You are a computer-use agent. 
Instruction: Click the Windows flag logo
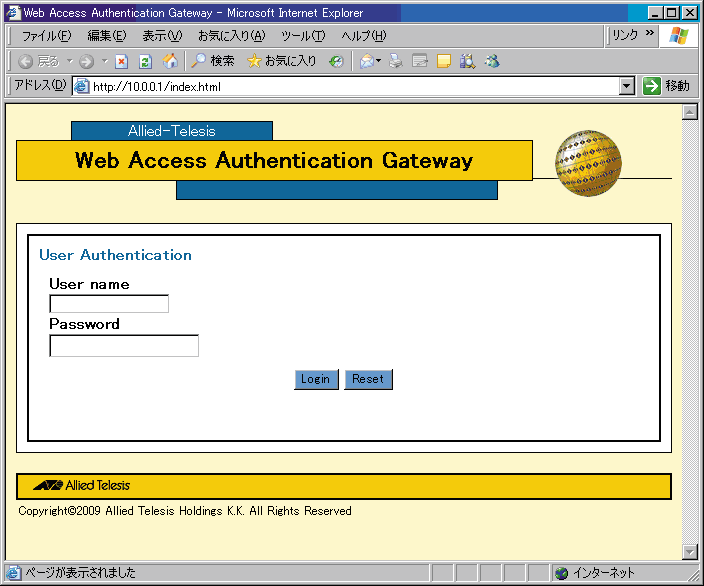point(678,35)
